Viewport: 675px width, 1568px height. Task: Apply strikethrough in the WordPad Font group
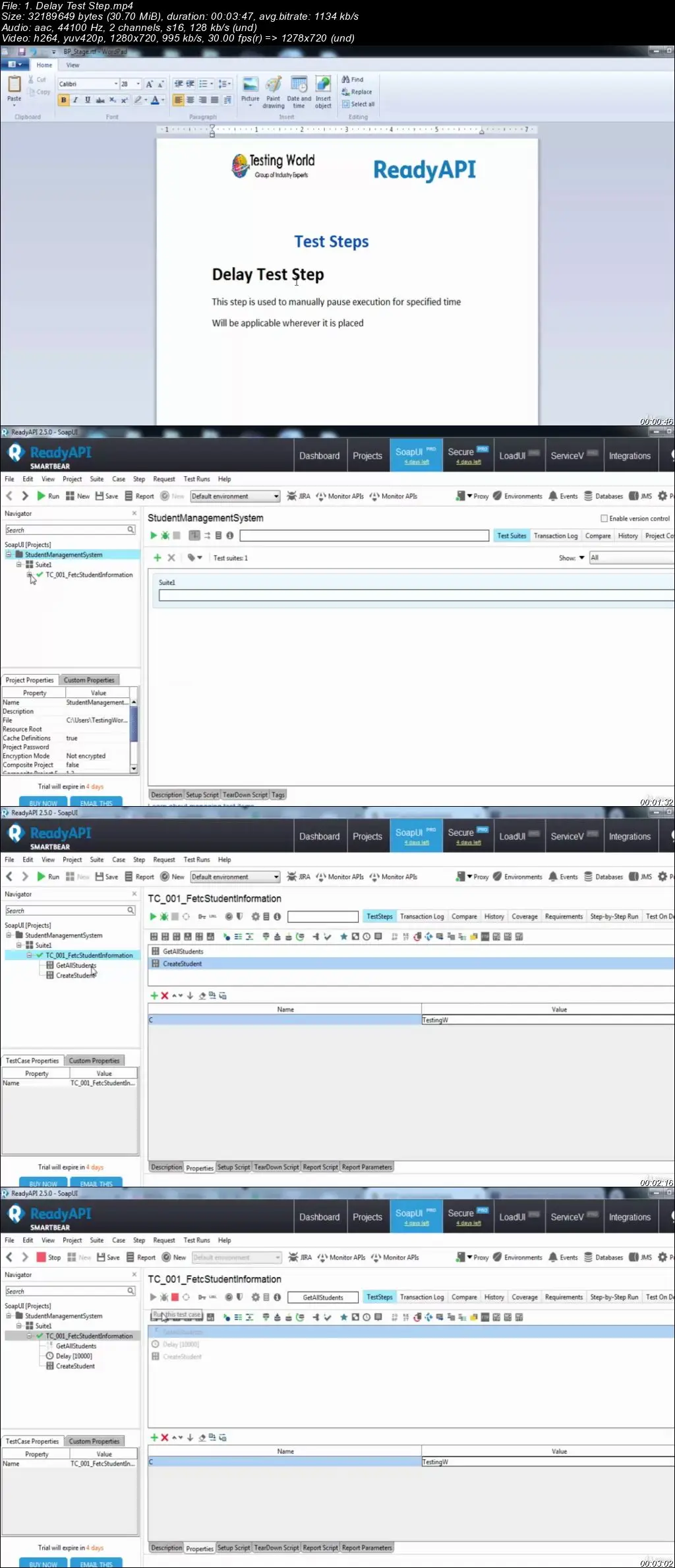100,100
